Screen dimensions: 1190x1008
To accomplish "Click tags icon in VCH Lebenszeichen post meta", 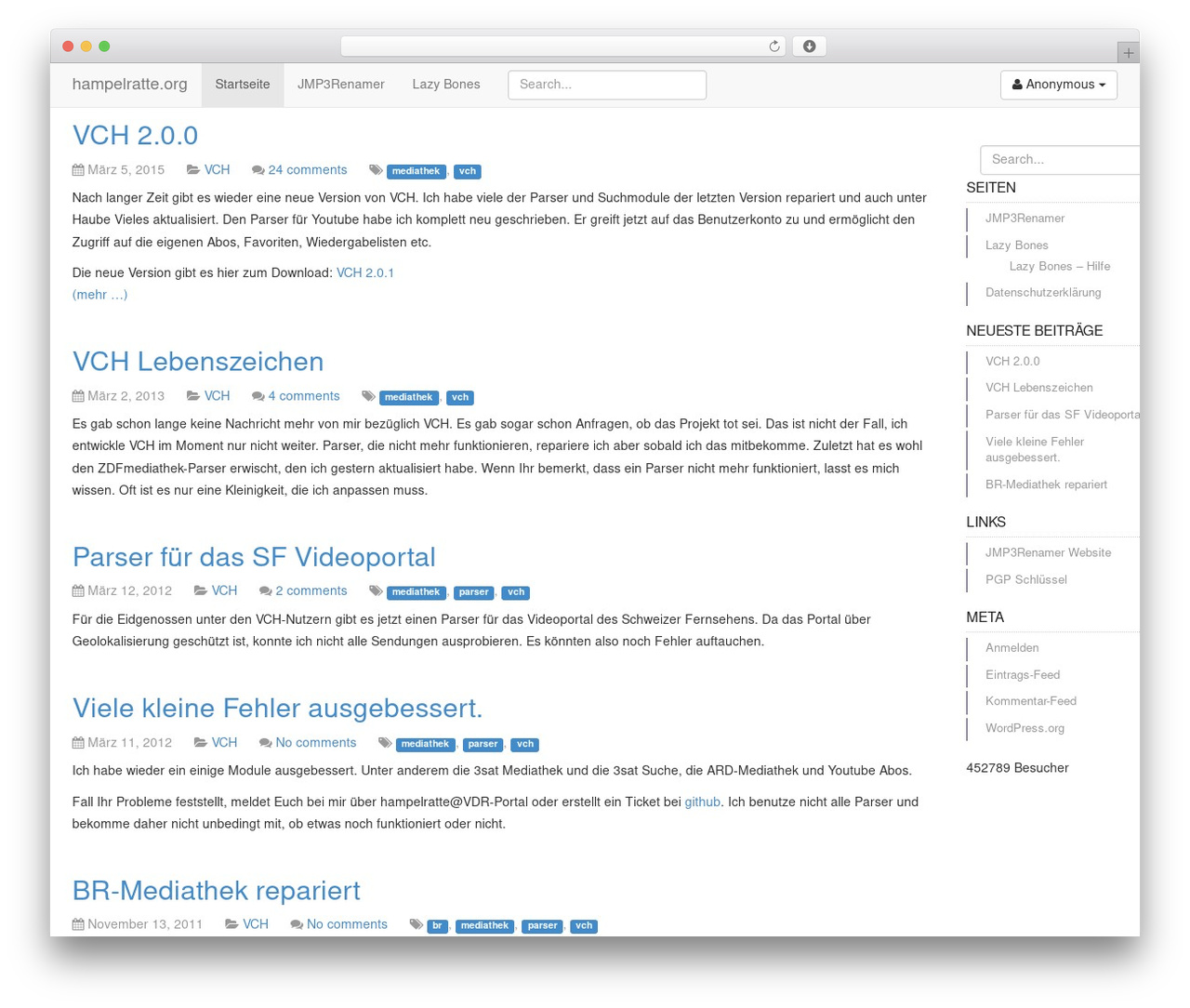I will pos(368,396).
